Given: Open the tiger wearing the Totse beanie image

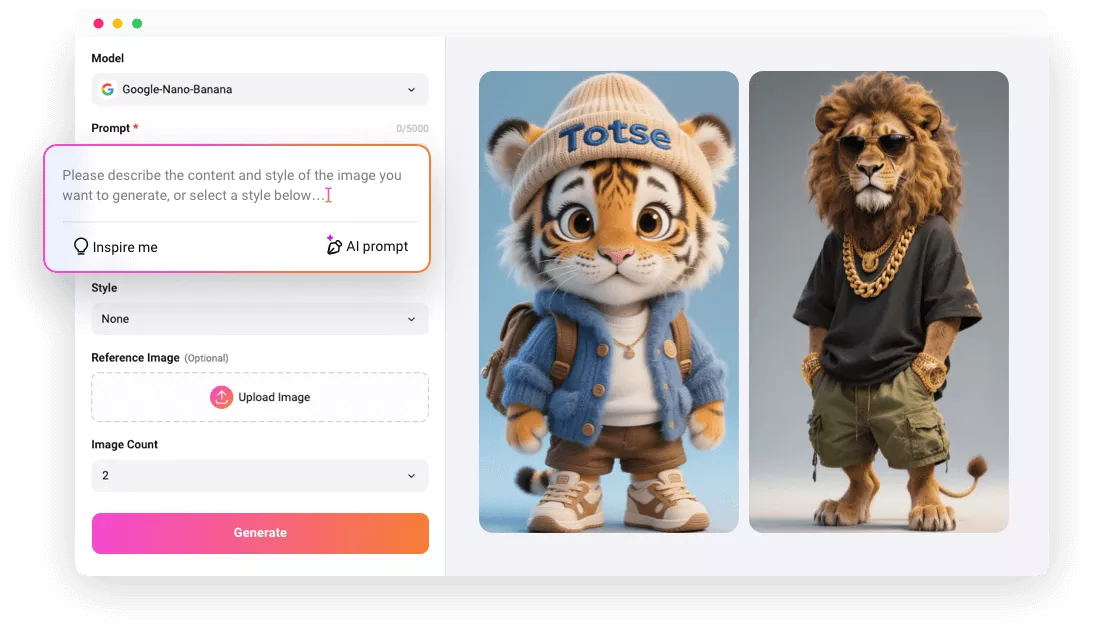Looking at the screenshot, I should tap(608, 300).
